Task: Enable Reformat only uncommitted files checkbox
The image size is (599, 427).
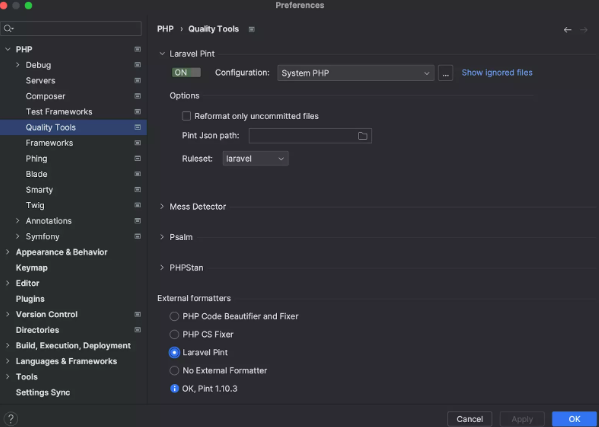Action: tap(186, 116)
